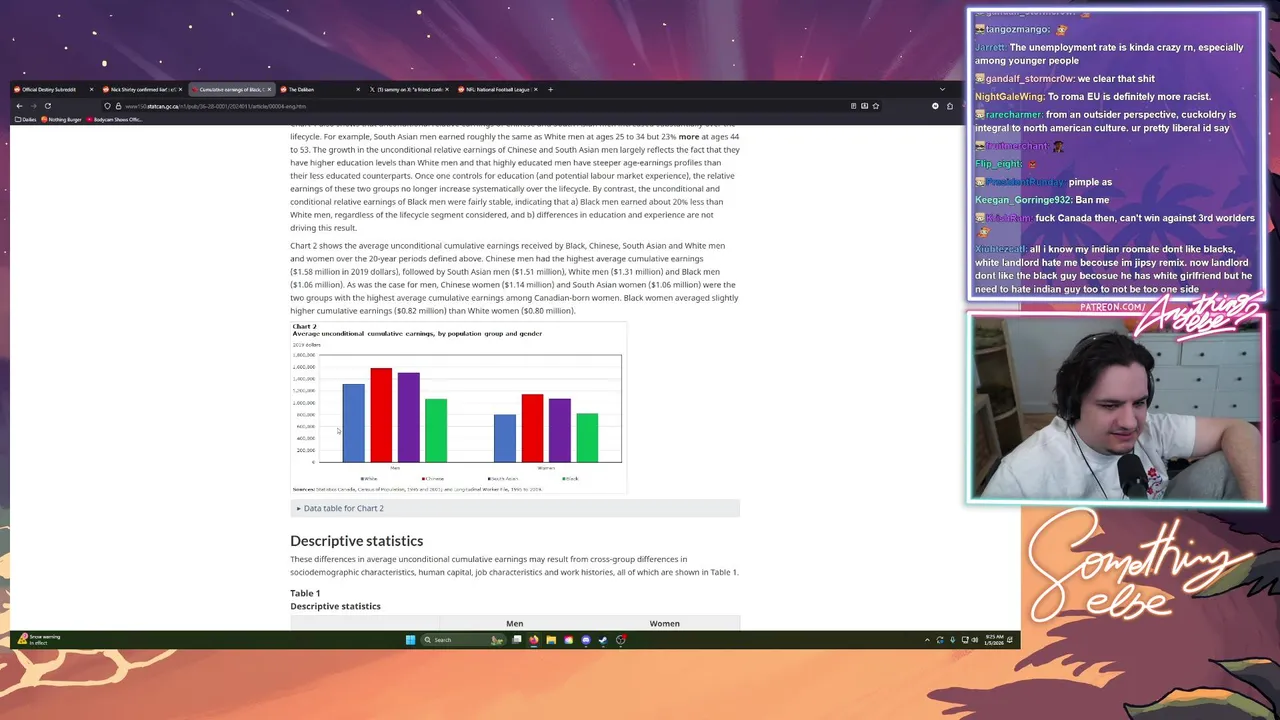
Task: Reload the statcan page
Action: pos(47,106)
